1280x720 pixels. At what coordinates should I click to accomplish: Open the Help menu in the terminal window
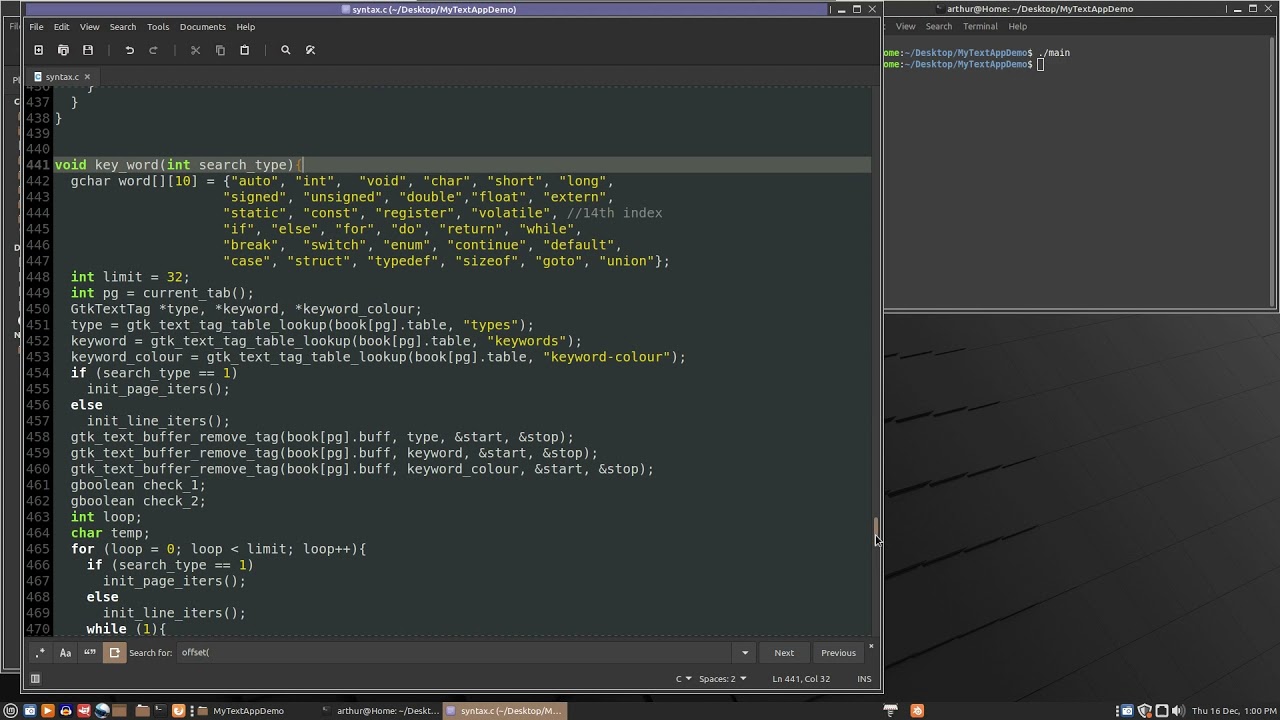coord(1017,27)
